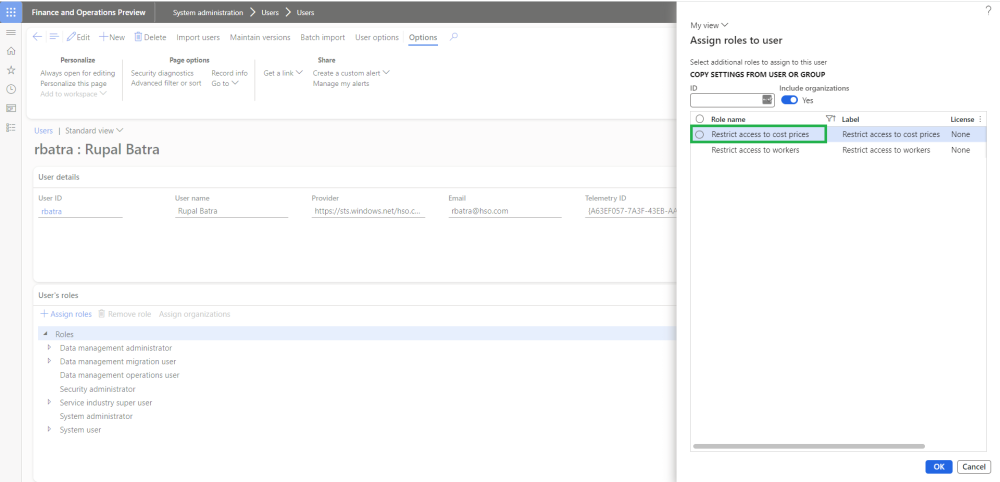Viewport: 1000px width, 482px height.
Task: Select Restrict access to workers role name
Action: coord(755,150)
